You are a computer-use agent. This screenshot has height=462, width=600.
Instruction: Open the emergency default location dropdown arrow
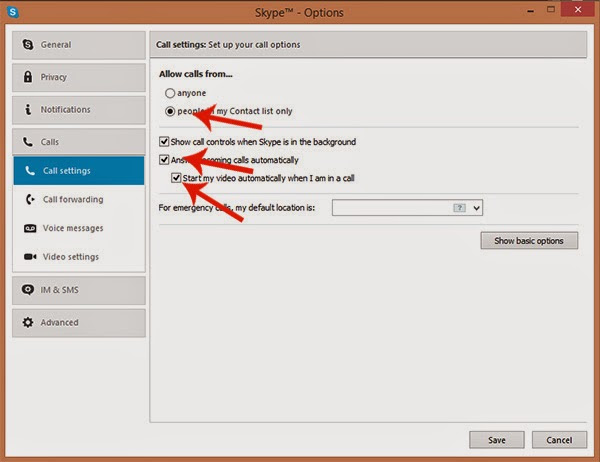point(476,208)
